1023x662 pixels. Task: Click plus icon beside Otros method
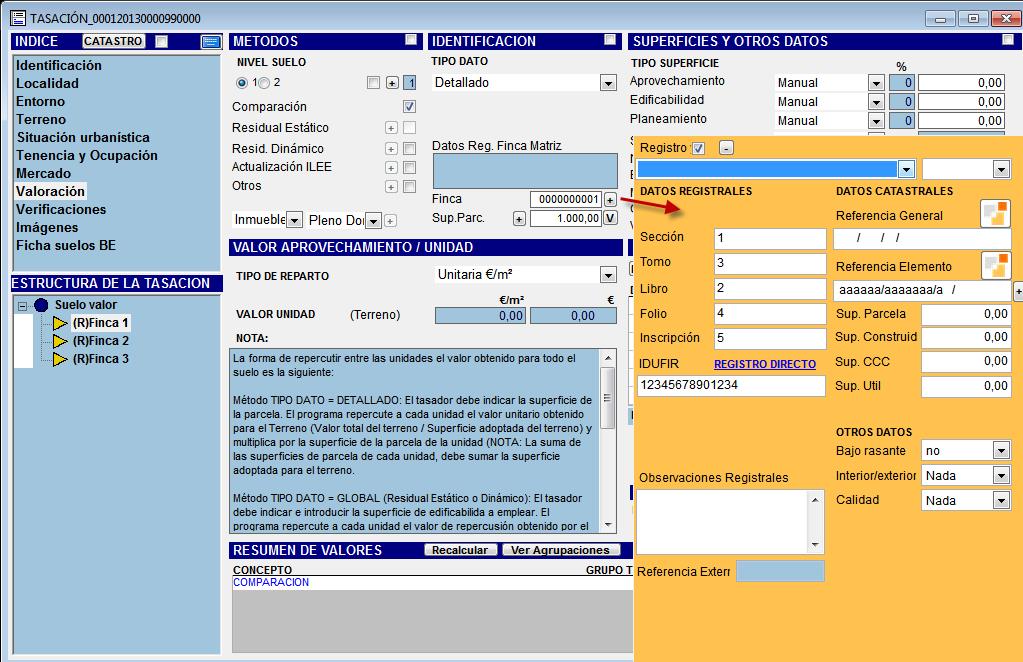point(391,187)
